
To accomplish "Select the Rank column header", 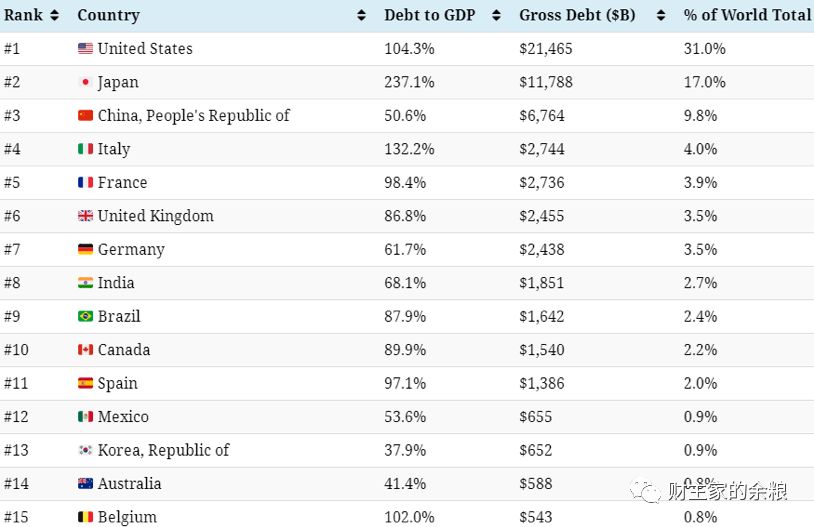I will click(x=23, y=15).
